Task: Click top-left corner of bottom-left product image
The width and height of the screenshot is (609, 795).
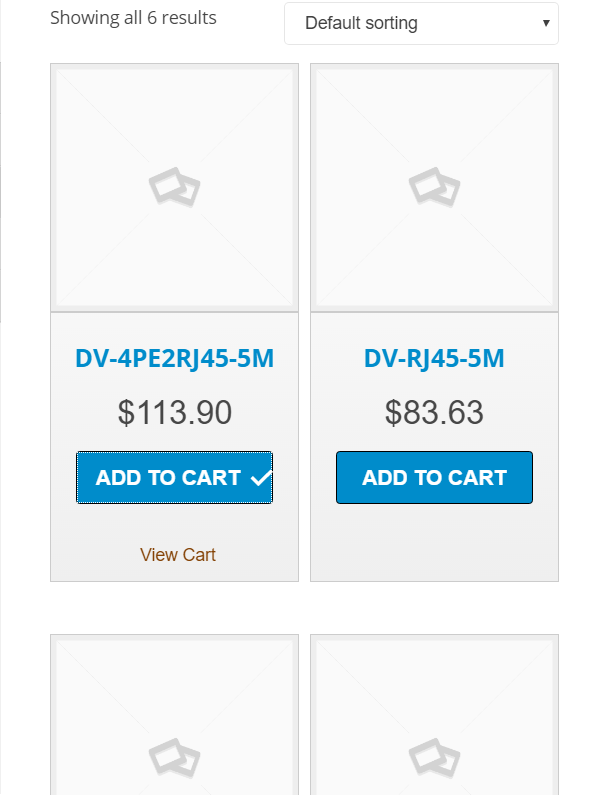Action: coord(56,640)
